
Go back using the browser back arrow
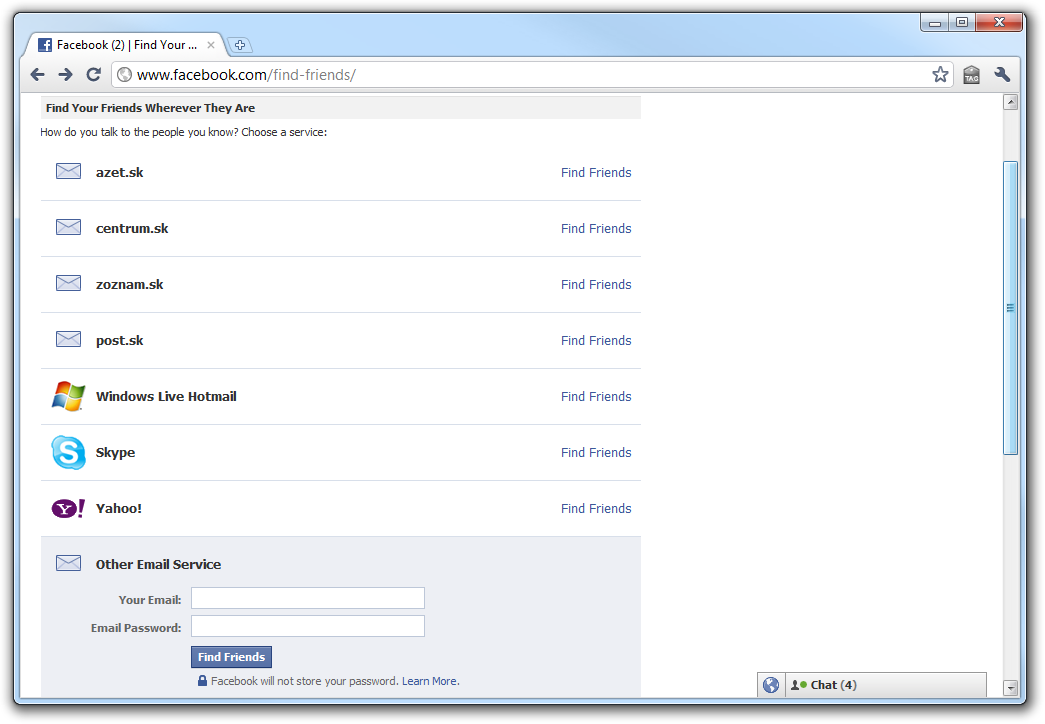37,75
